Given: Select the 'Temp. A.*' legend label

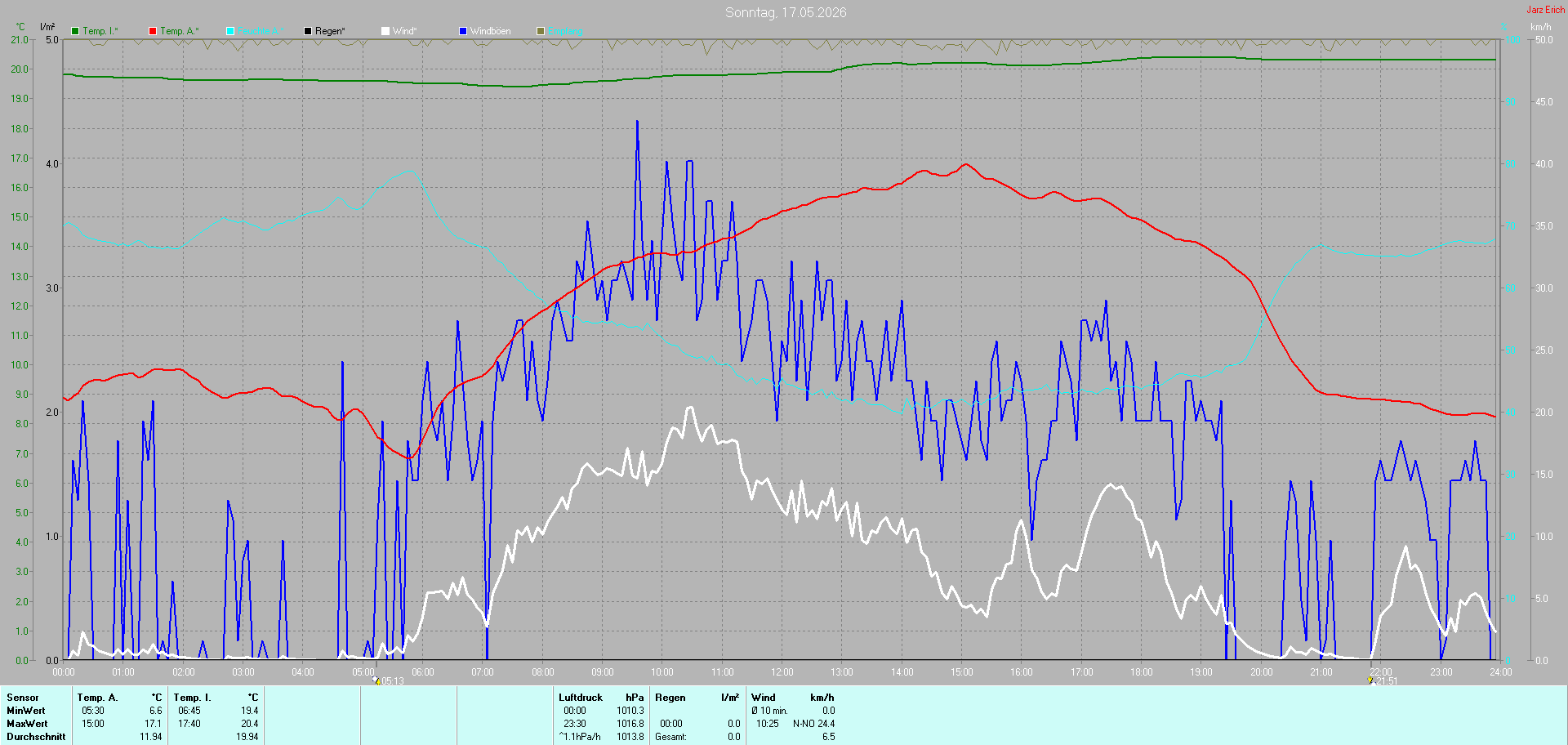Looking at the screenshot, I should point(180,31).
